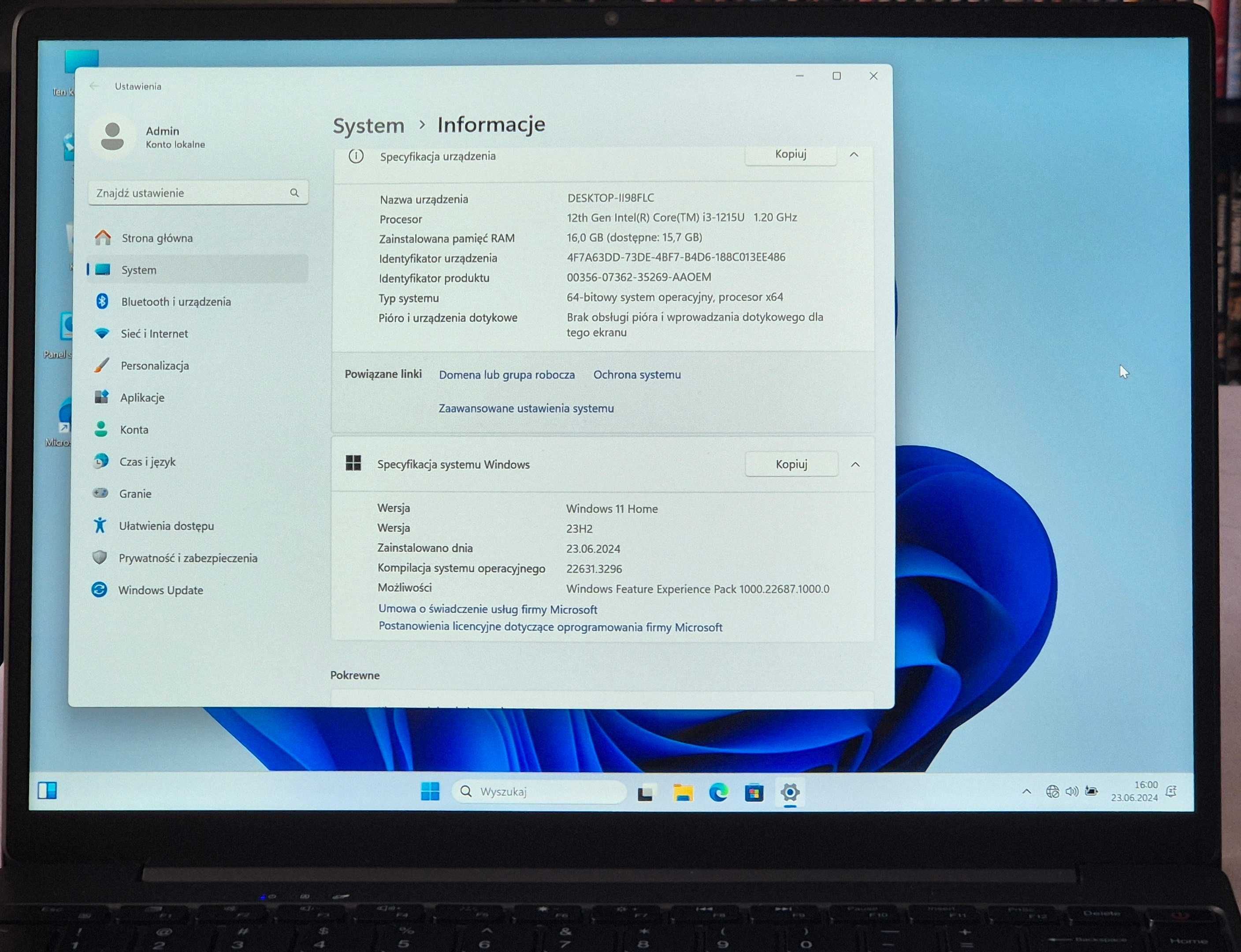Click System in the breadcrumb header
1241x952 pixels.
coord(369,125)
